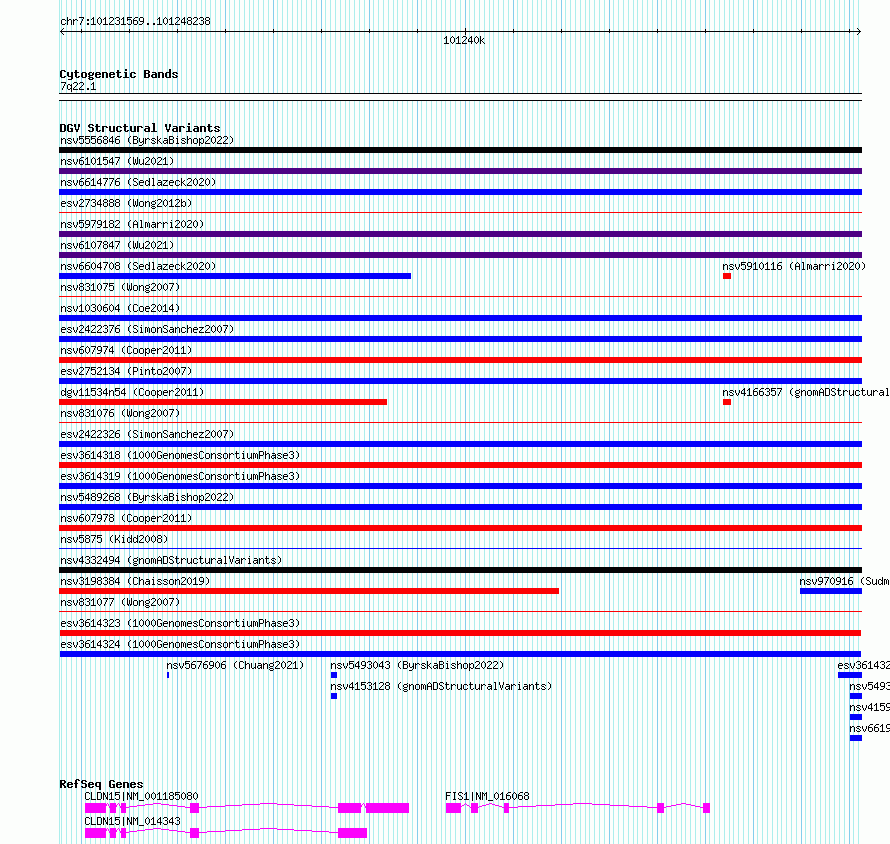
Task: Select nsv831076 (Wong2007) label
Action: [120, 413]
